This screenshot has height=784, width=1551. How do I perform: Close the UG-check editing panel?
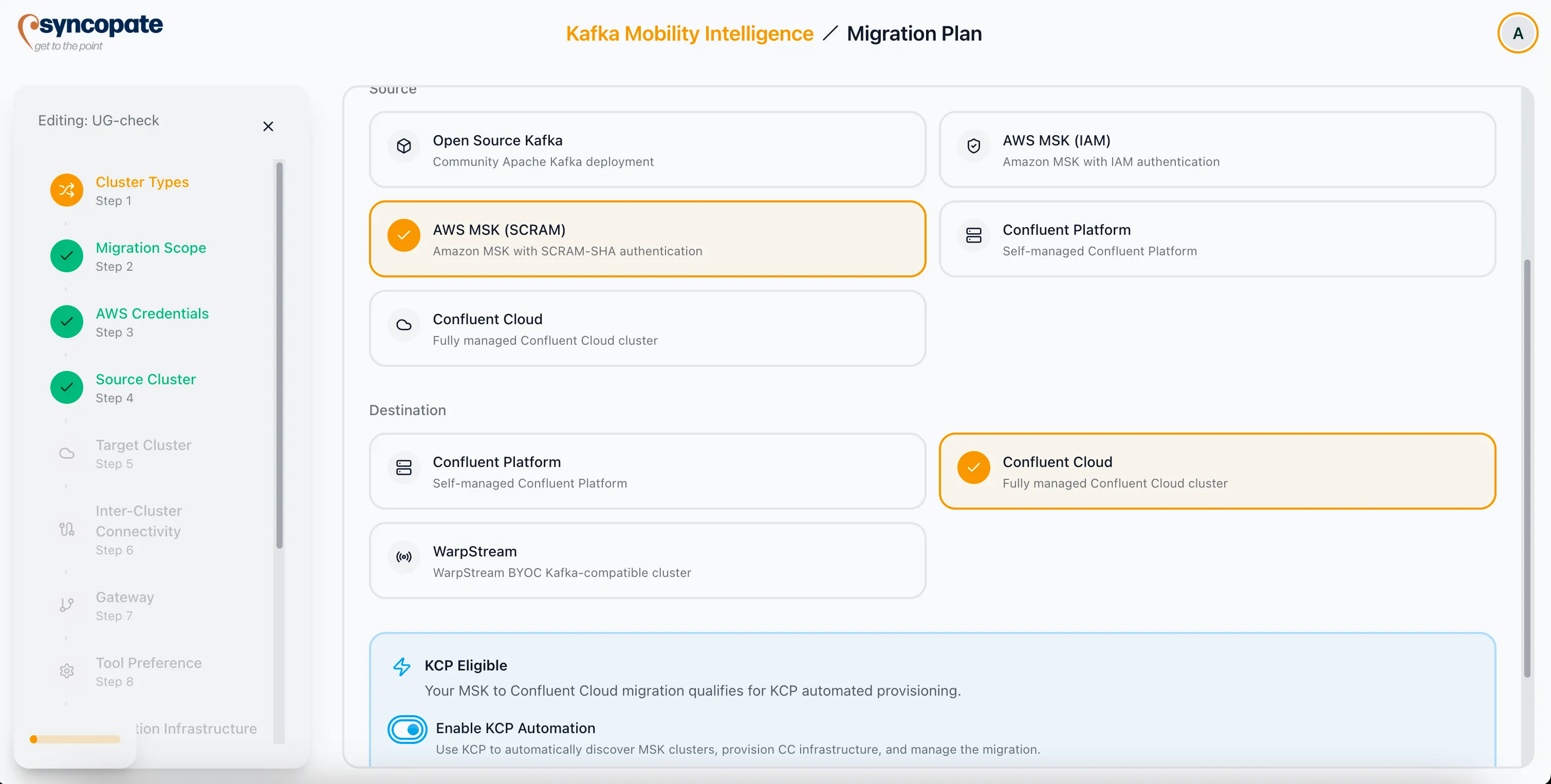tap(269, 126)
